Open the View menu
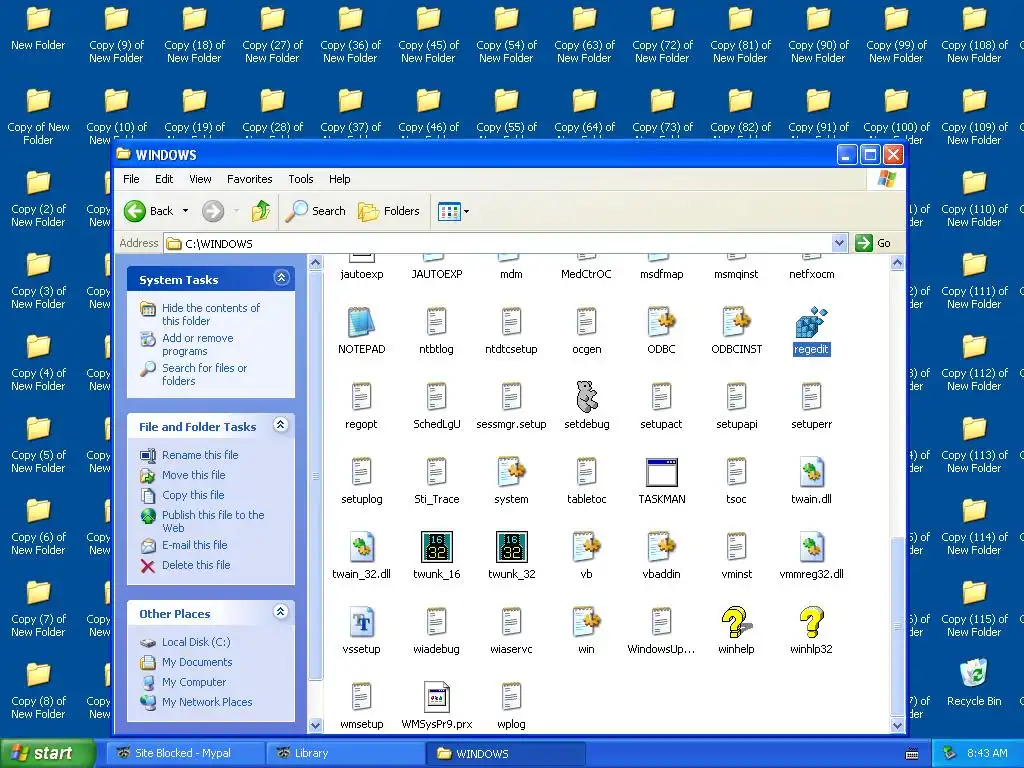Viewport: 1024px width, 768px height. [200, 179]
